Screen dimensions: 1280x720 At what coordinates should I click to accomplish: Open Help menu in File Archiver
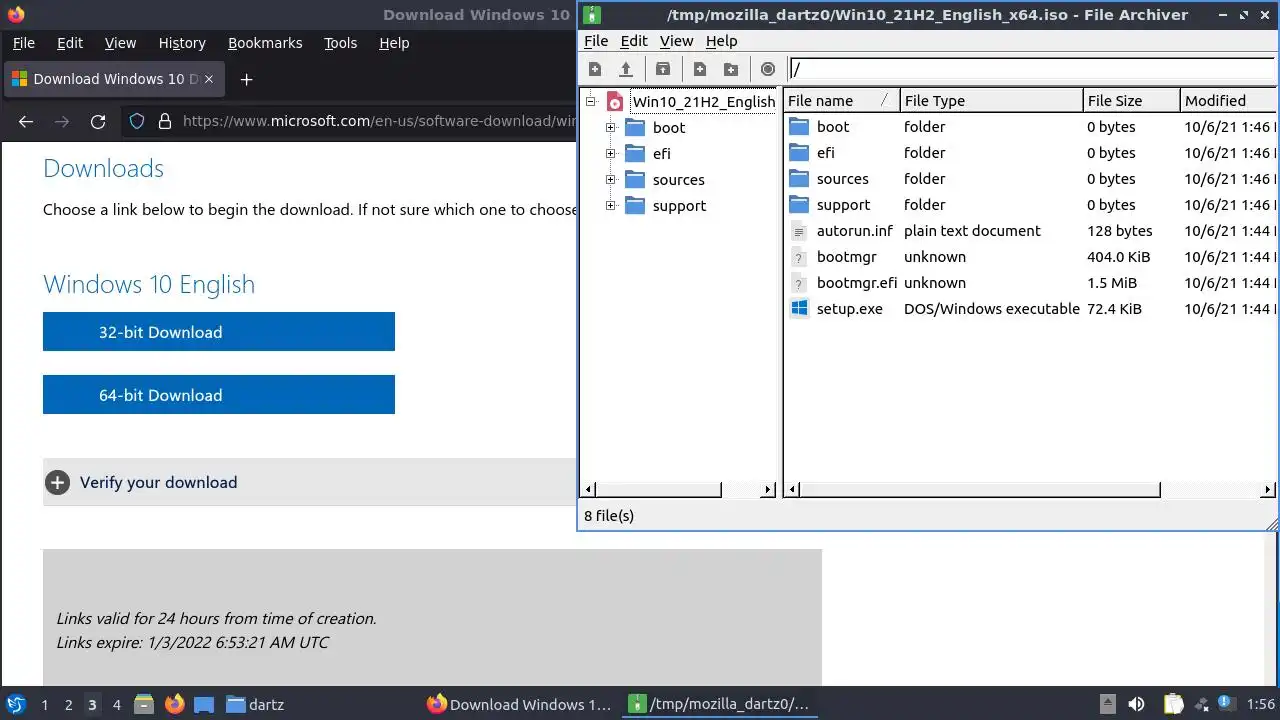721,41
